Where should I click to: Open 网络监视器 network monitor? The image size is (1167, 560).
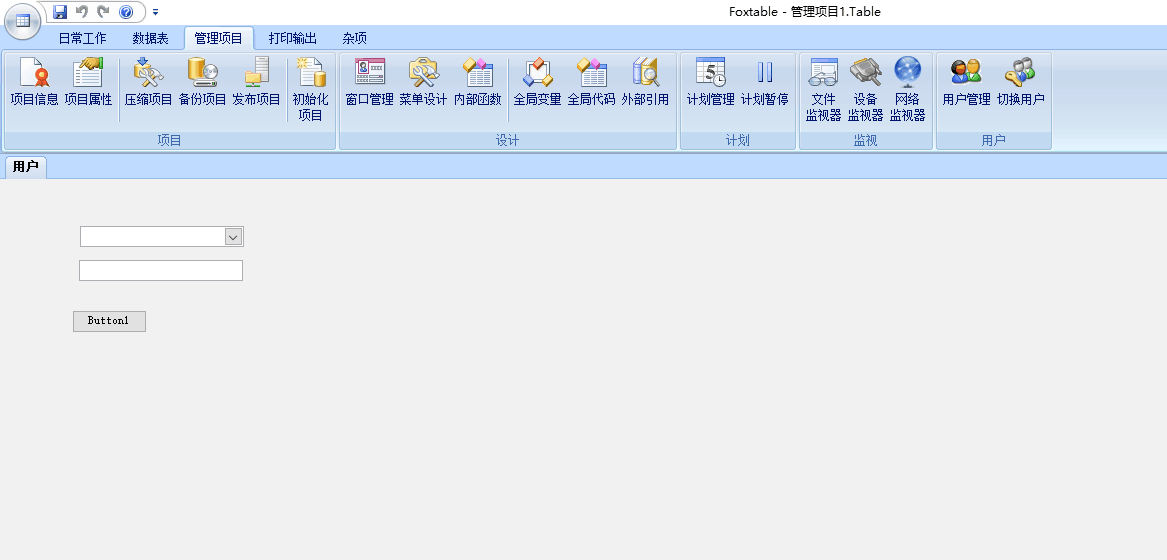tap(907, 89)
